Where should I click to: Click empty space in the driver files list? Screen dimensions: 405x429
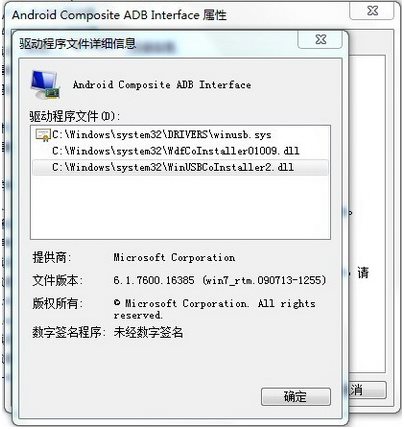click(180, 207)
